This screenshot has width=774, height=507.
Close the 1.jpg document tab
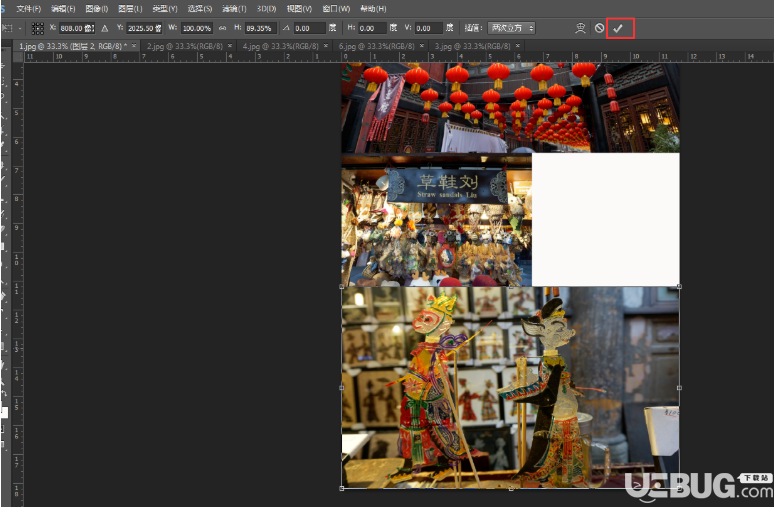134,45
